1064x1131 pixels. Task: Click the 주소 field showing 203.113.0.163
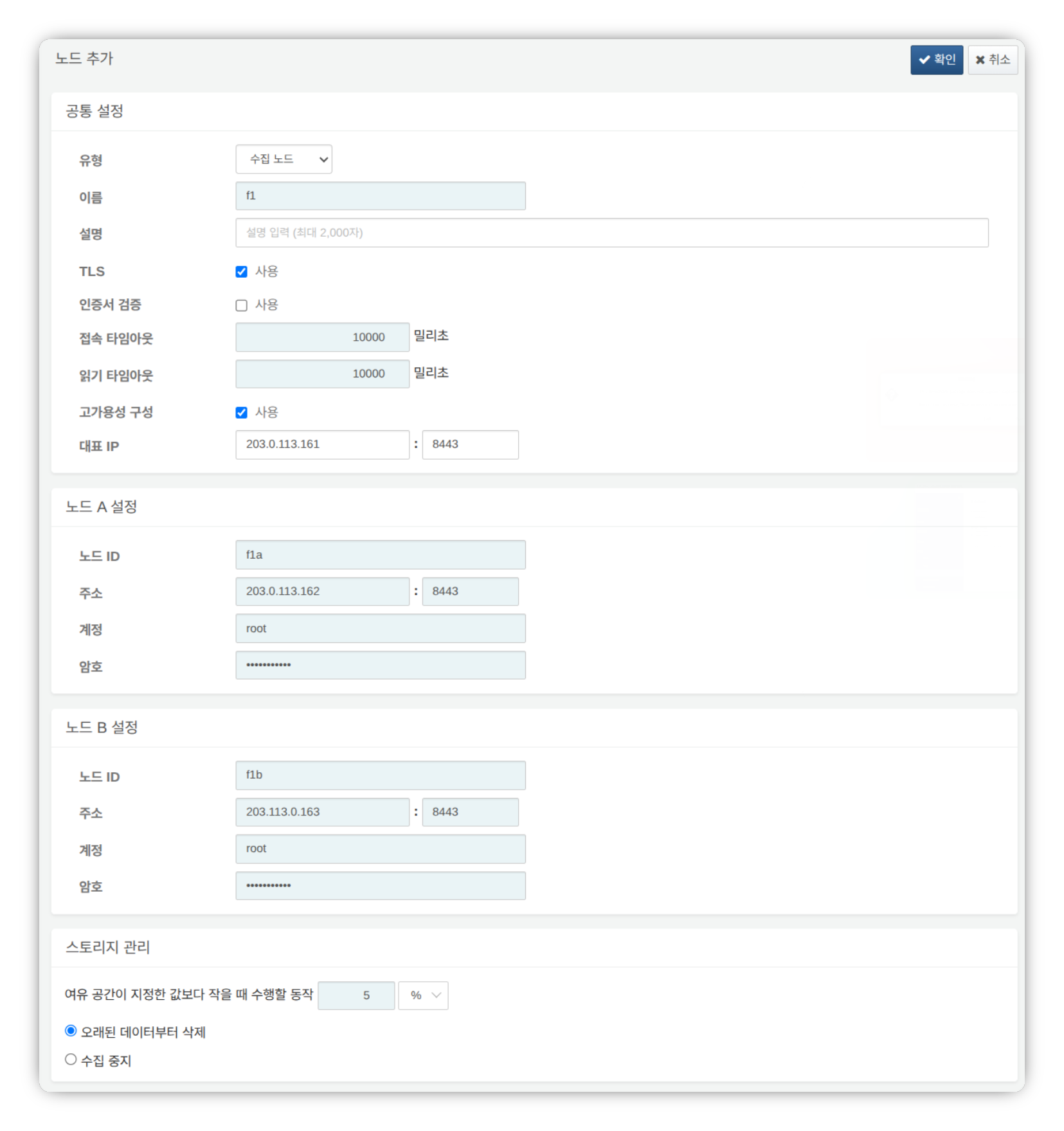coord(322,811)
